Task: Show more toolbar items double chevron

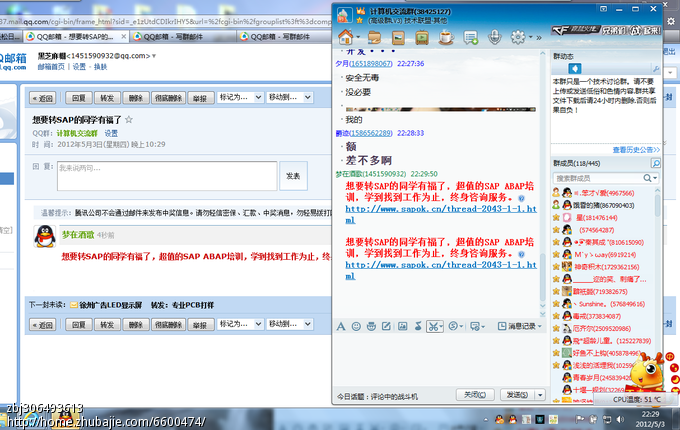Action: coord(539,38)
